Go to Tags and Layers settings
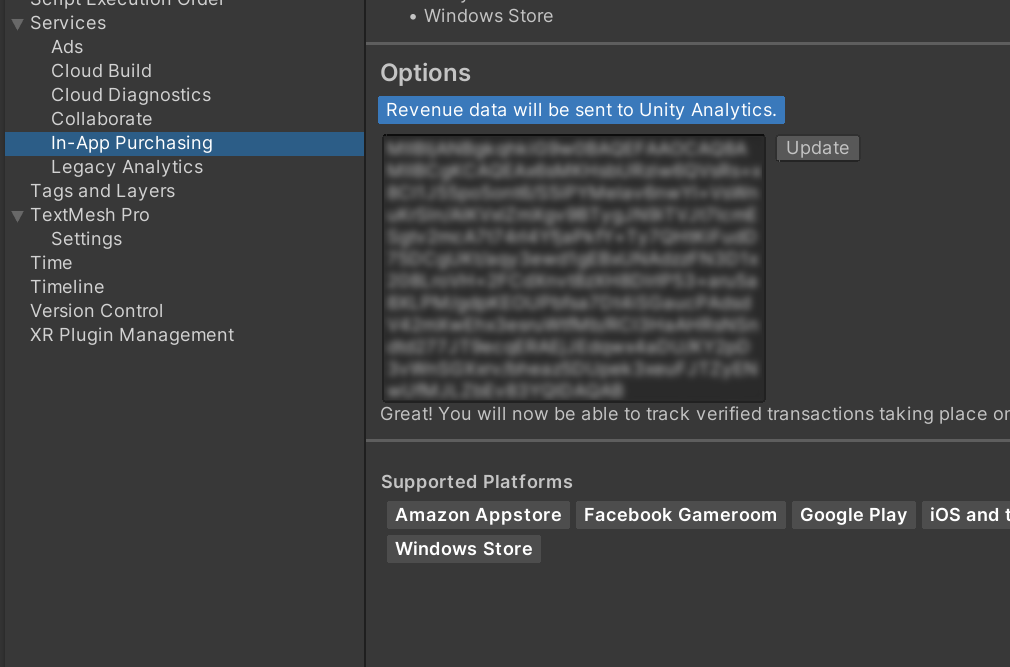Image resolution: width=1010 pixels, height=667 pixels. 102,191
